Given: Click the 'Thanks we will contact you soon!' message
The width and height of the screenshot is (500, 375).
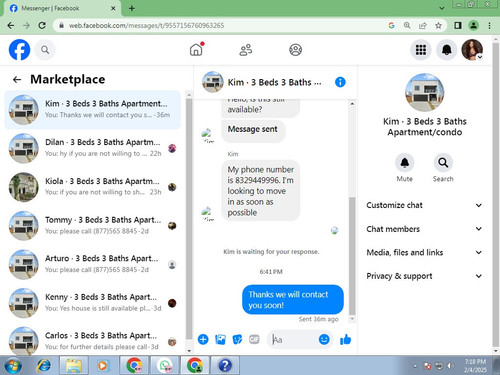Looking at the screenshot, I should pos(293,299).
